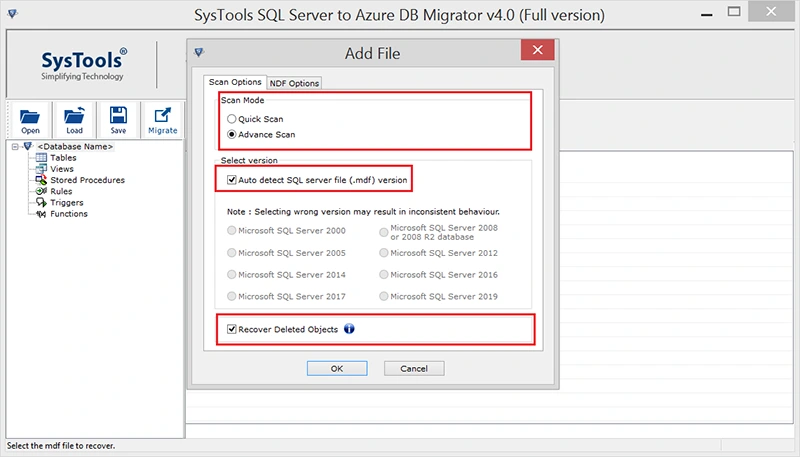Maximize the main application window
800x457 pixels.
pos(734,12)
